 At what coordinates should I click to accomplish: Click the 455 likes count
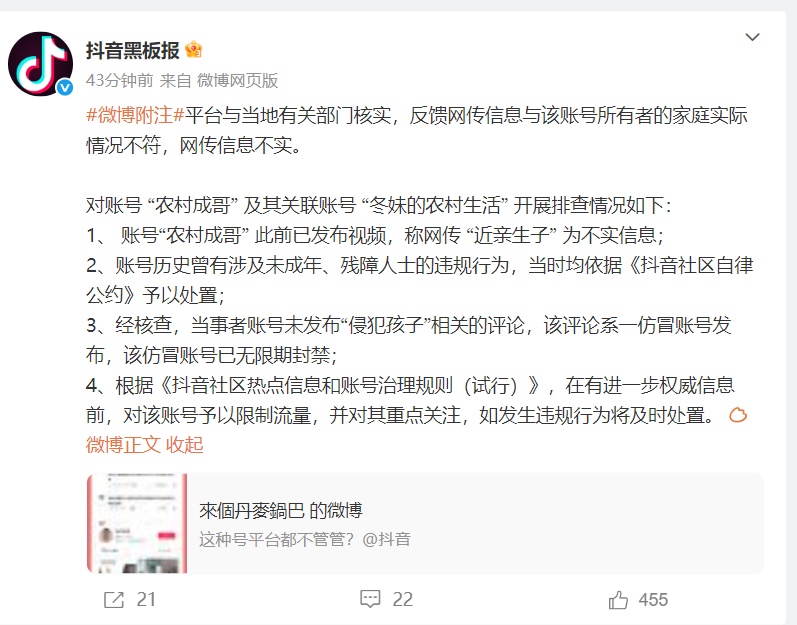pyautogui.click(x=653, y=600)
